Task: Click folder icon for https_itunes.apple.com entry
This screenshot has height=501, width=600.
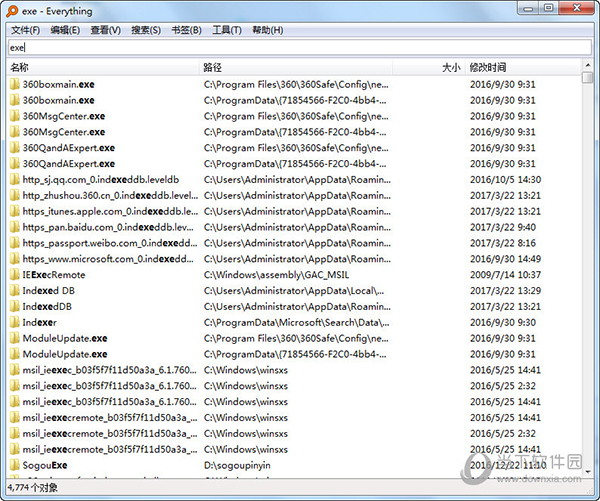Action: click(14, 211)
